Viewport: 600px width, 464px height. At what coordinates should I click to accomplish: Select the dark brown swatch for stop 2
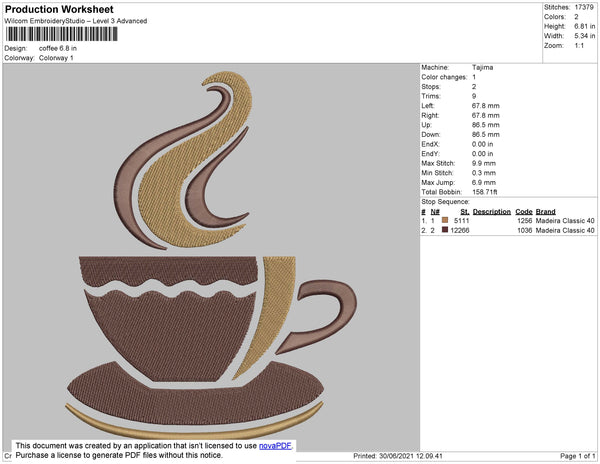click(445, 230)
